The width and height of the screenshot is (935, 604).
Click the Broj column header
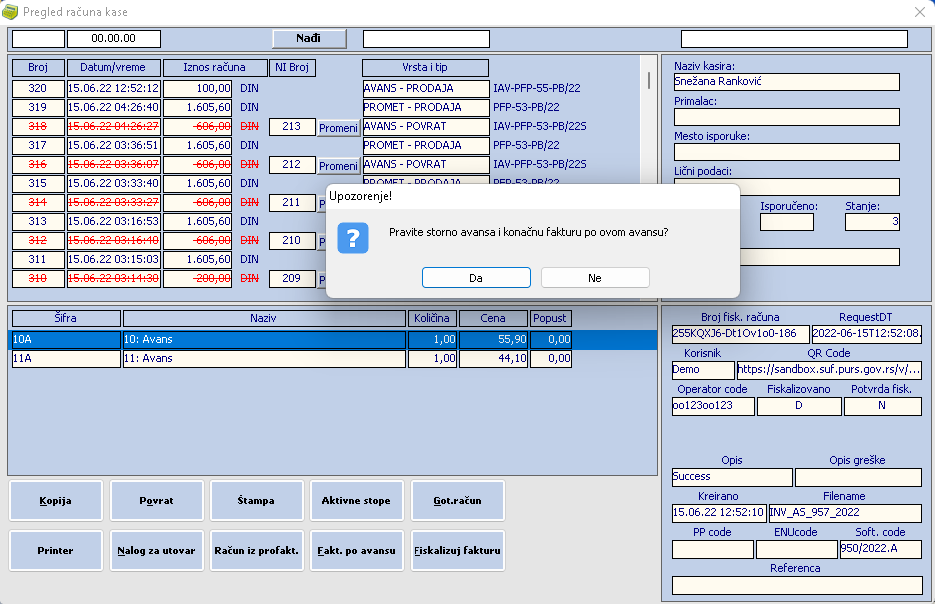[x=38, y=68]
